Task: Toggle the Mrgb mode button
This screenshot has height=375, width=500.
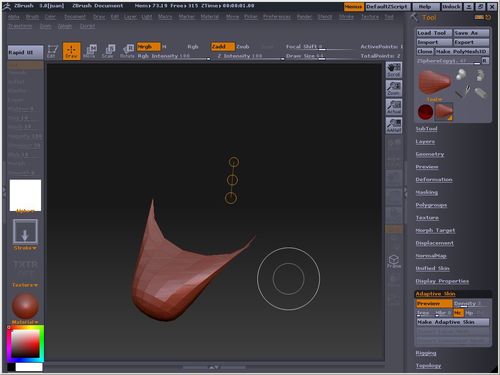Action: click(148, 47)
